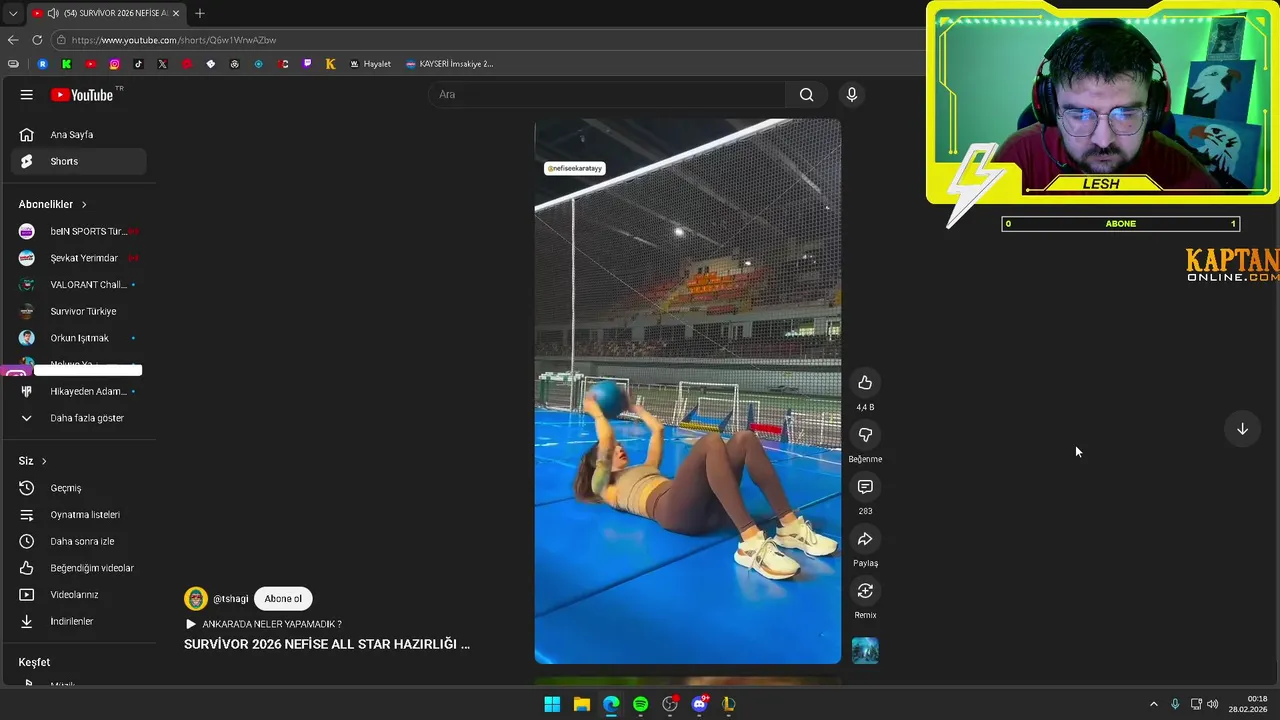Image resolution: width=1280 pixels, height=720 pixels.
Task: Open VALORANT Challengers subscription
Action: click(78, 285)
